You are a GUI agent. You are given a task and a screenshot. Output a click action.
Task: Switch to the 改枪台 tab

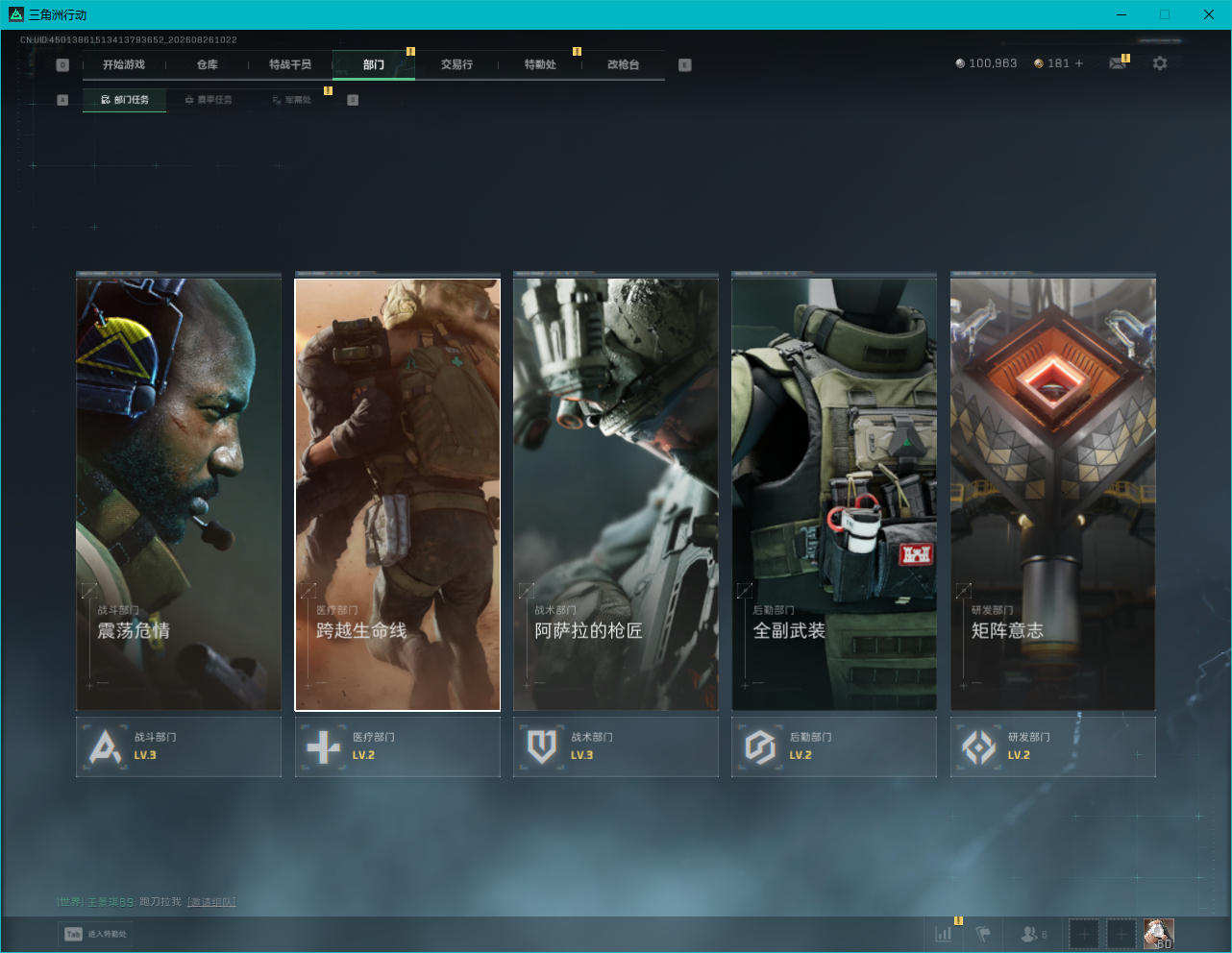click(623, 64)
